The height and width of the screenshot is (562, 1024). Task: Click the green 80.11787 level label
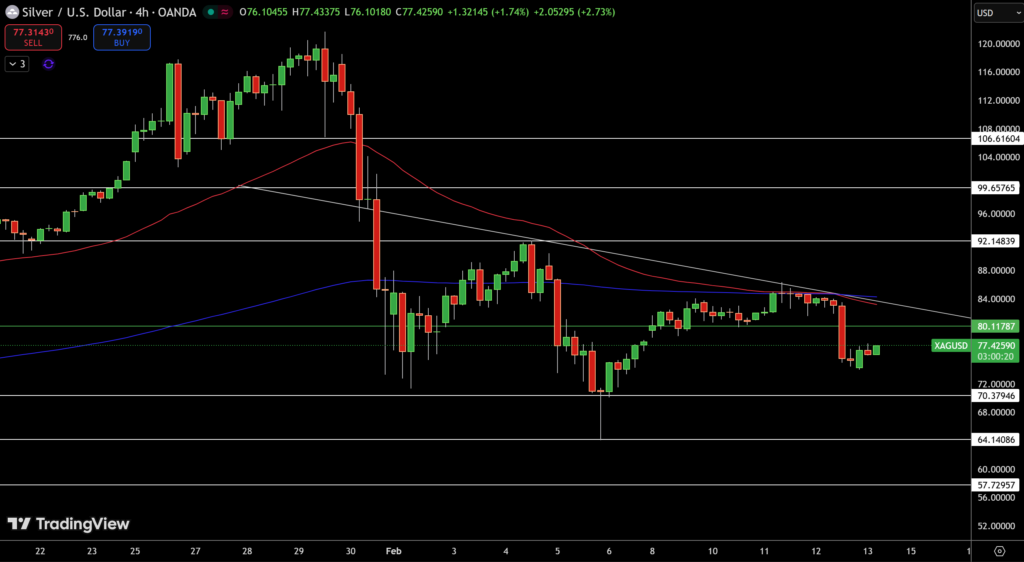click(x=997, y=326)
